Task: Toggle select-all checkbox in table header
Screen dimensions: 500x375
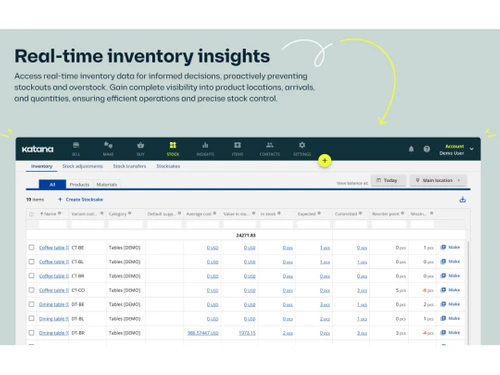Action: (x=31, y=214)
